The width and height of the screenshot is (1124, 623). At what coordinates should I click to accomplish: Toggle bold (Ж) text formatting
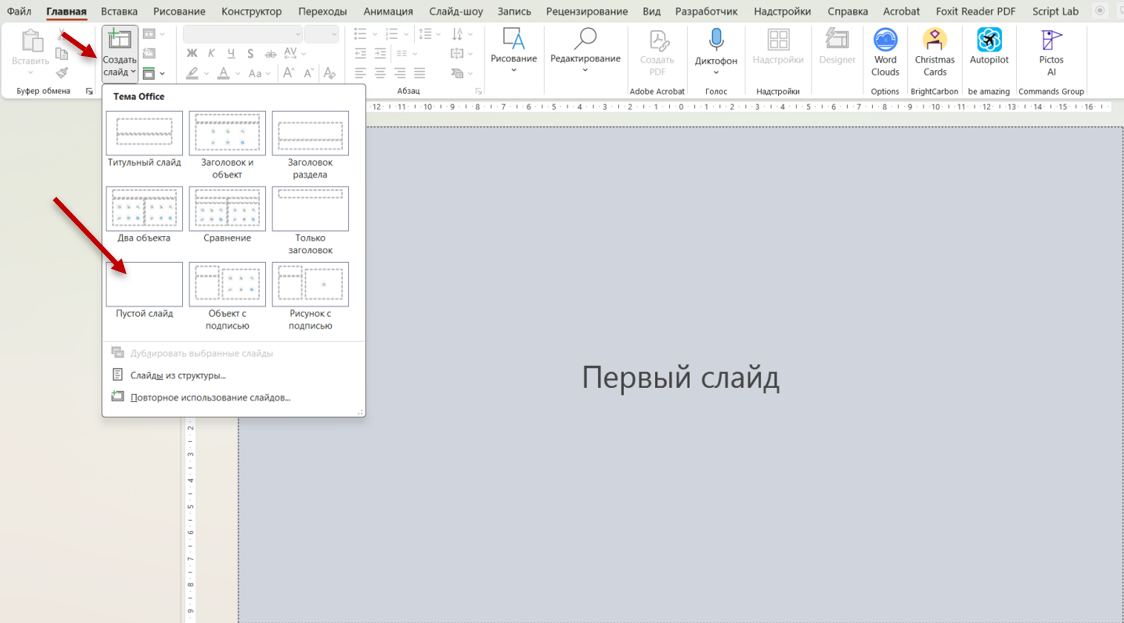click(192, 54)
